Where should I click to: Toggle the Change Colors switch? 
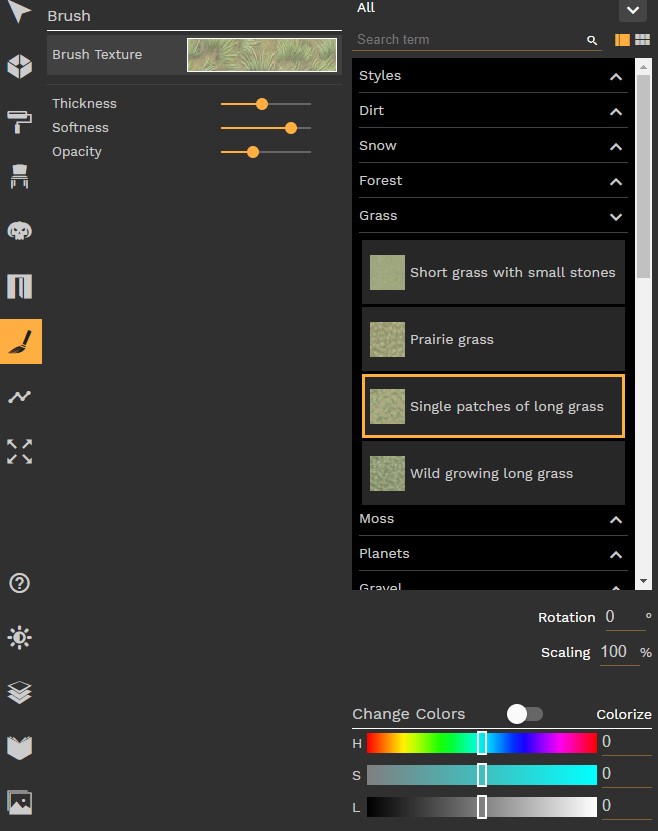(x=525, y=714)
